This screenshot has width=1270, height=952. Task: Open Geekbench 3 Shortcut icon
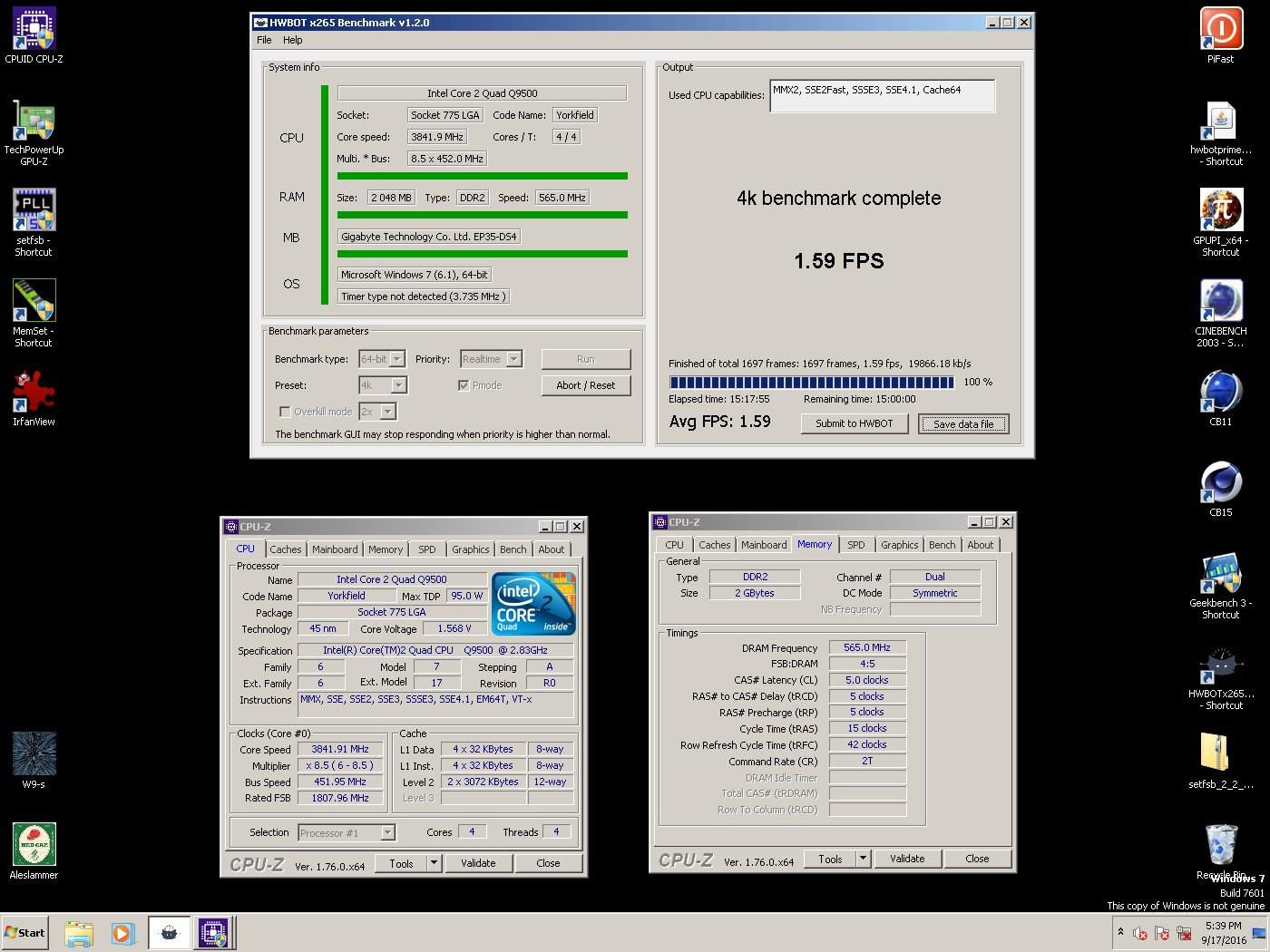[x=1221, y=586]
